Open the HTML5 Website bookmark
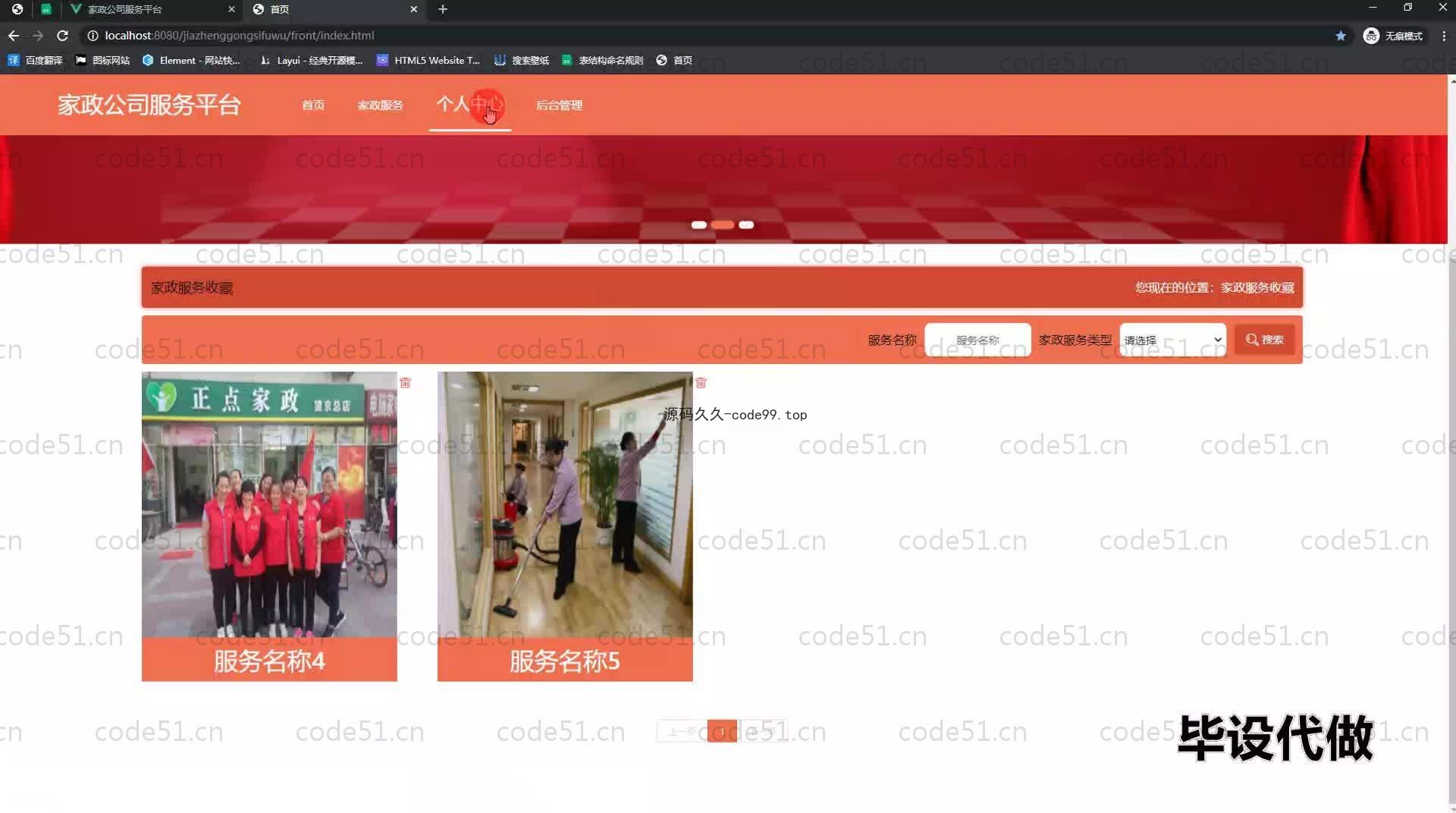 pyautogui.click(x=428, y=60)
